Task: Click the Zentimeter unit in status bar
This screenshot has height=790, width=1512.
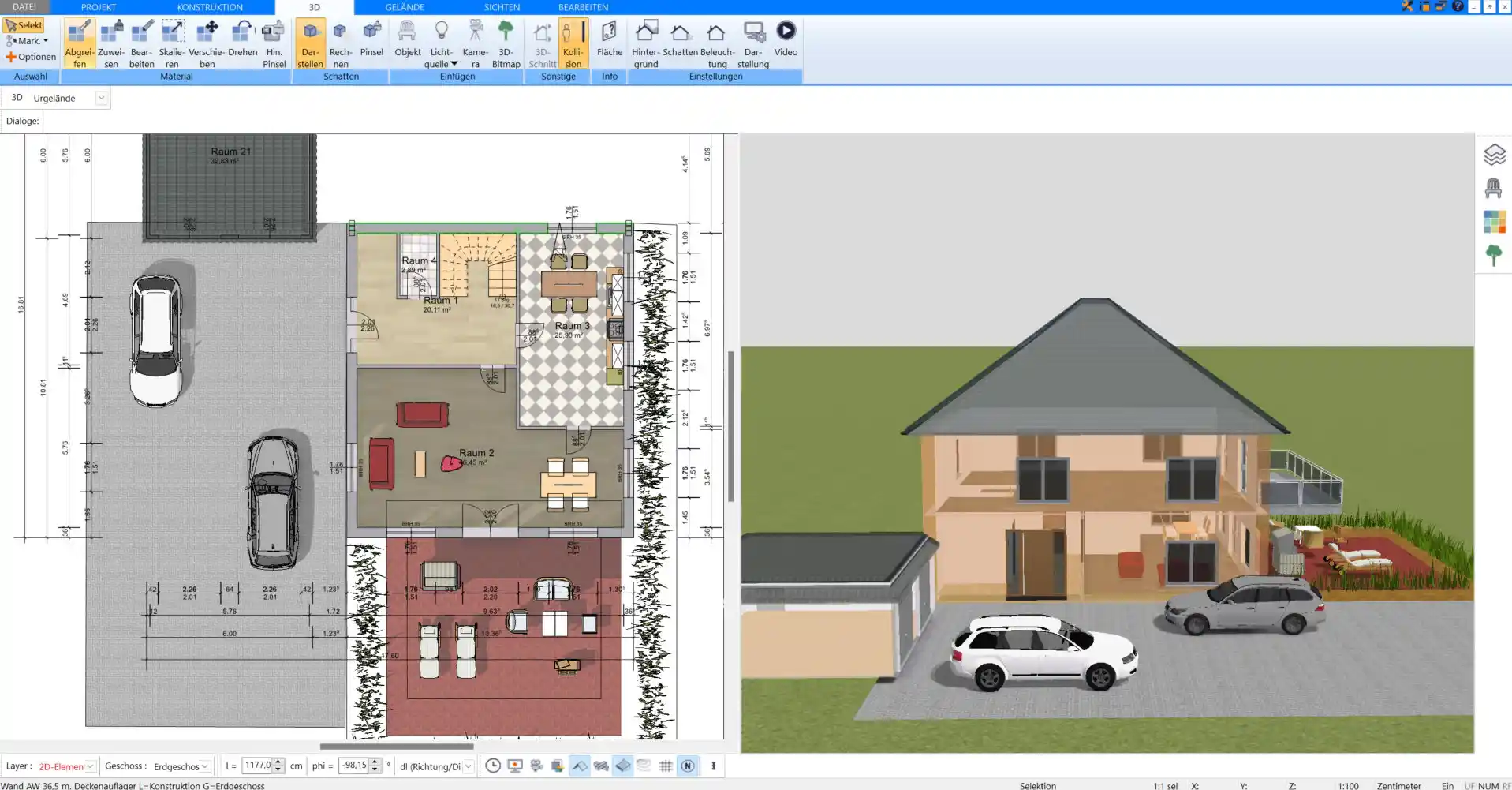Action: [1398, 785]
